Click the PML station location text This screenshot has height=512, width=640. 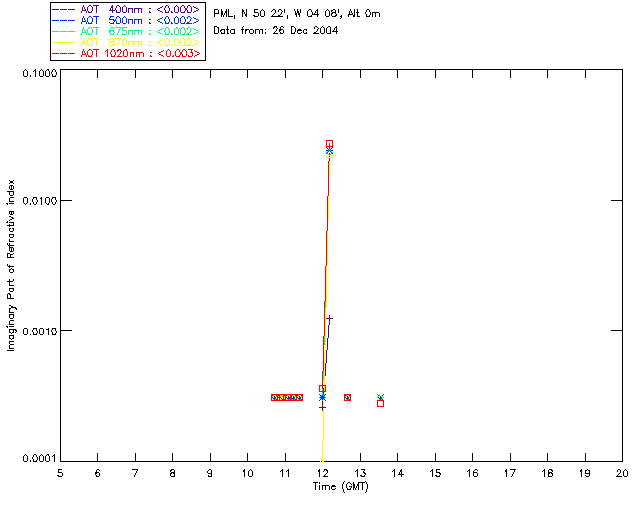pos(297,14)
